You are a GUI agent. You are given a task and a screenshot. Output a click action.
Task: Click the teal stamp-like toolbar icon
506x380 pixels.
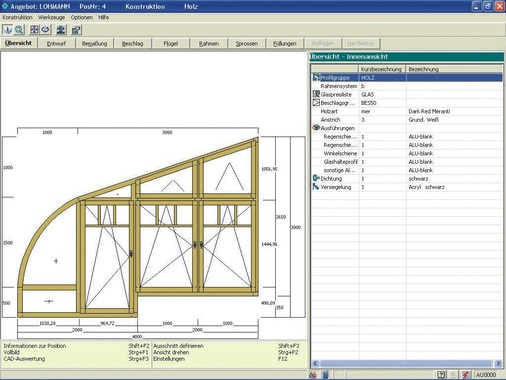point(61,30)
